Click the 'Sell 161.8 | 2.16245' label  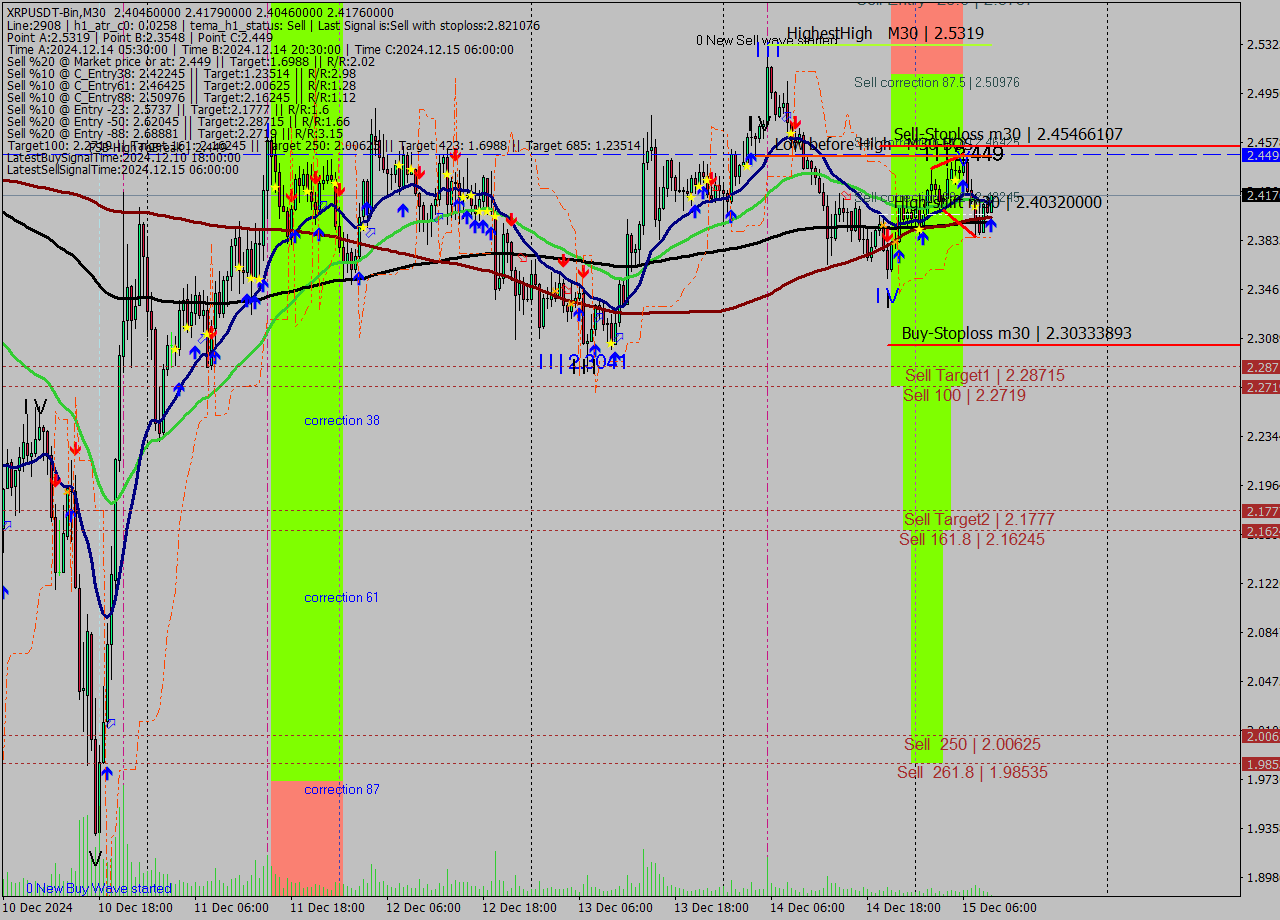pyautogui.click(x=972, y=540)
